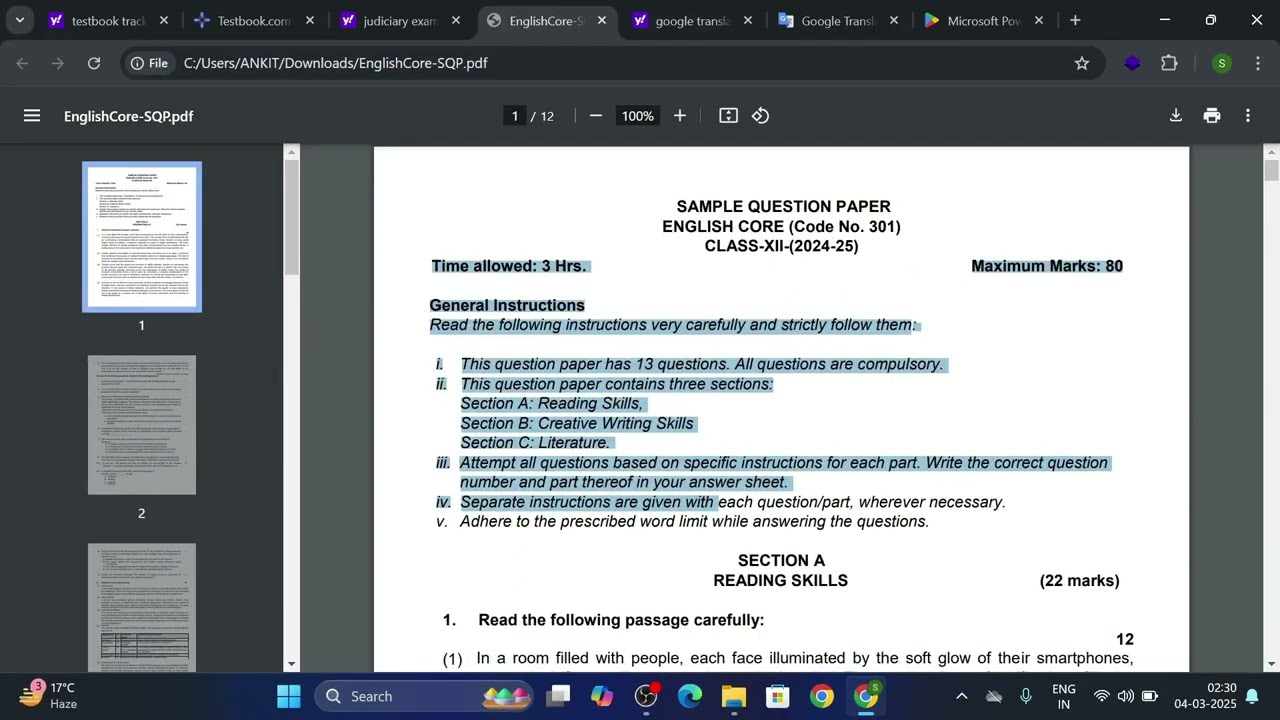Click the fit to page icon
This screenshot has height=720, width=1280.
728,116
